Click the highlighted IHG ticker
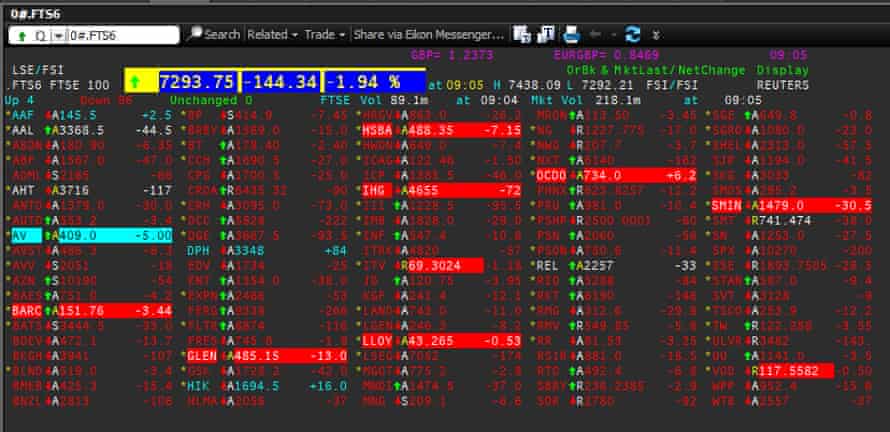Image resolution: width=890 pixels, height=432 pixels. pos(377,190)
